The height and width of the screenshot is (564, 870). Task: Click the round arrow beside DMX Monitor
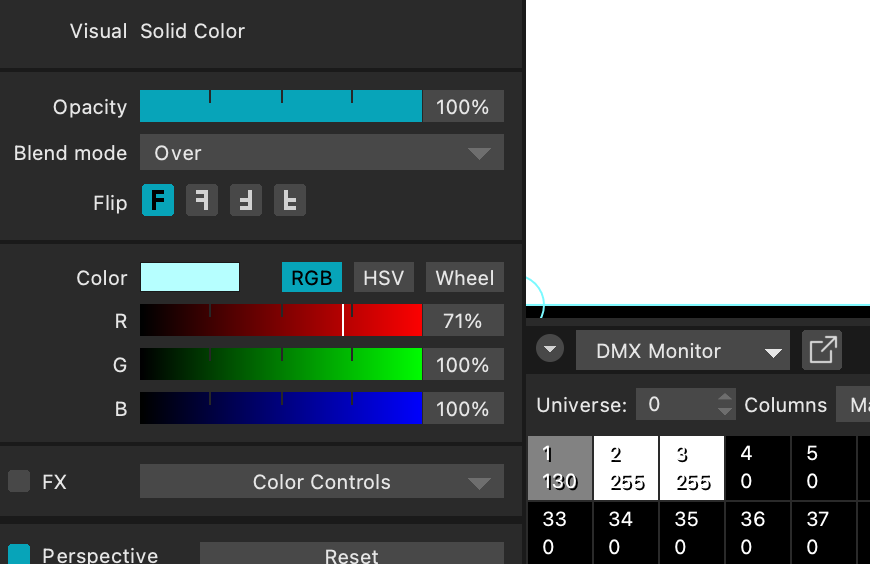550,349
